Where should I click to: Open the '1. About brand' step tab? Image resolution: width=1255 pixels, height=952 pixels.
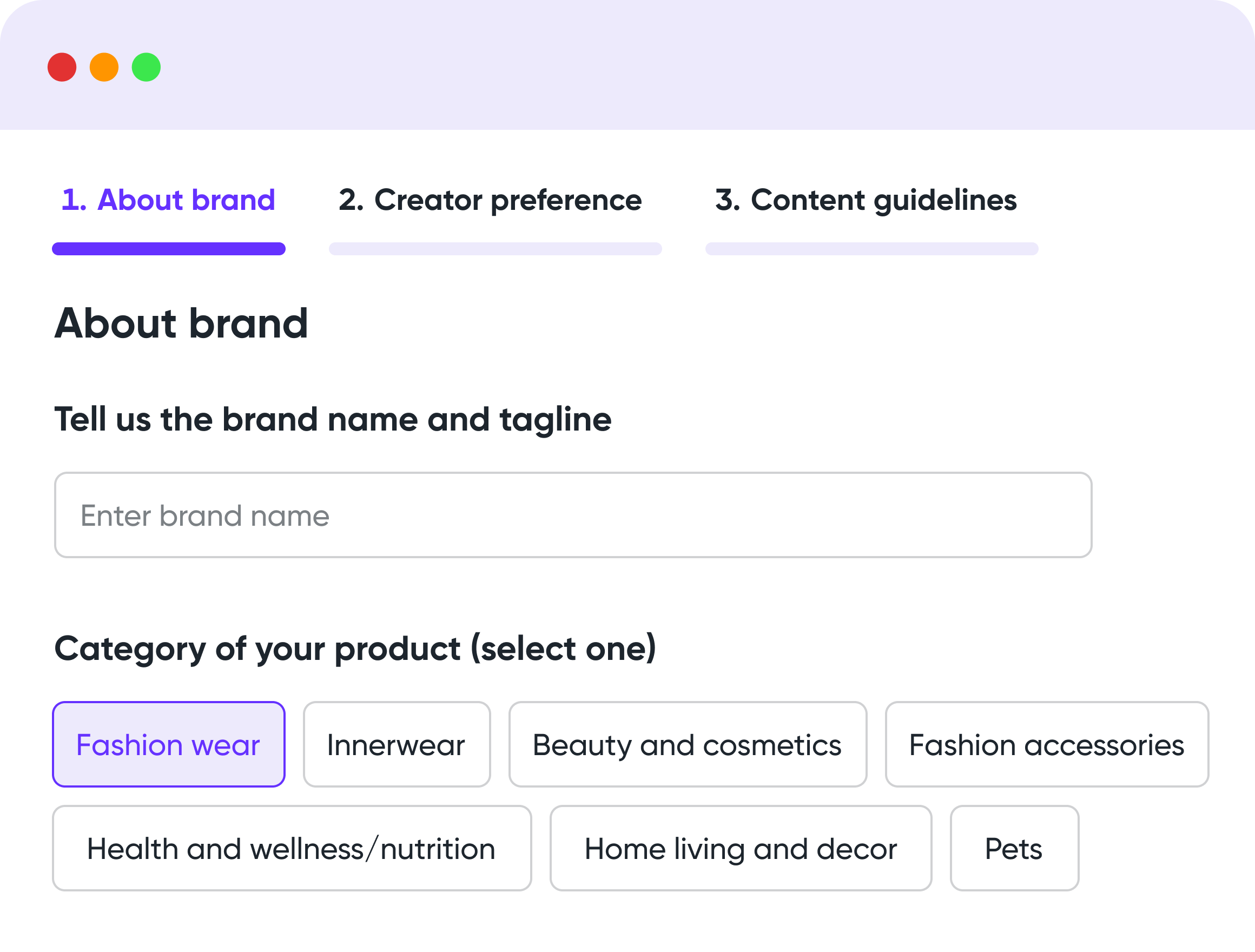pyautogui.click(x=169, y=200)
